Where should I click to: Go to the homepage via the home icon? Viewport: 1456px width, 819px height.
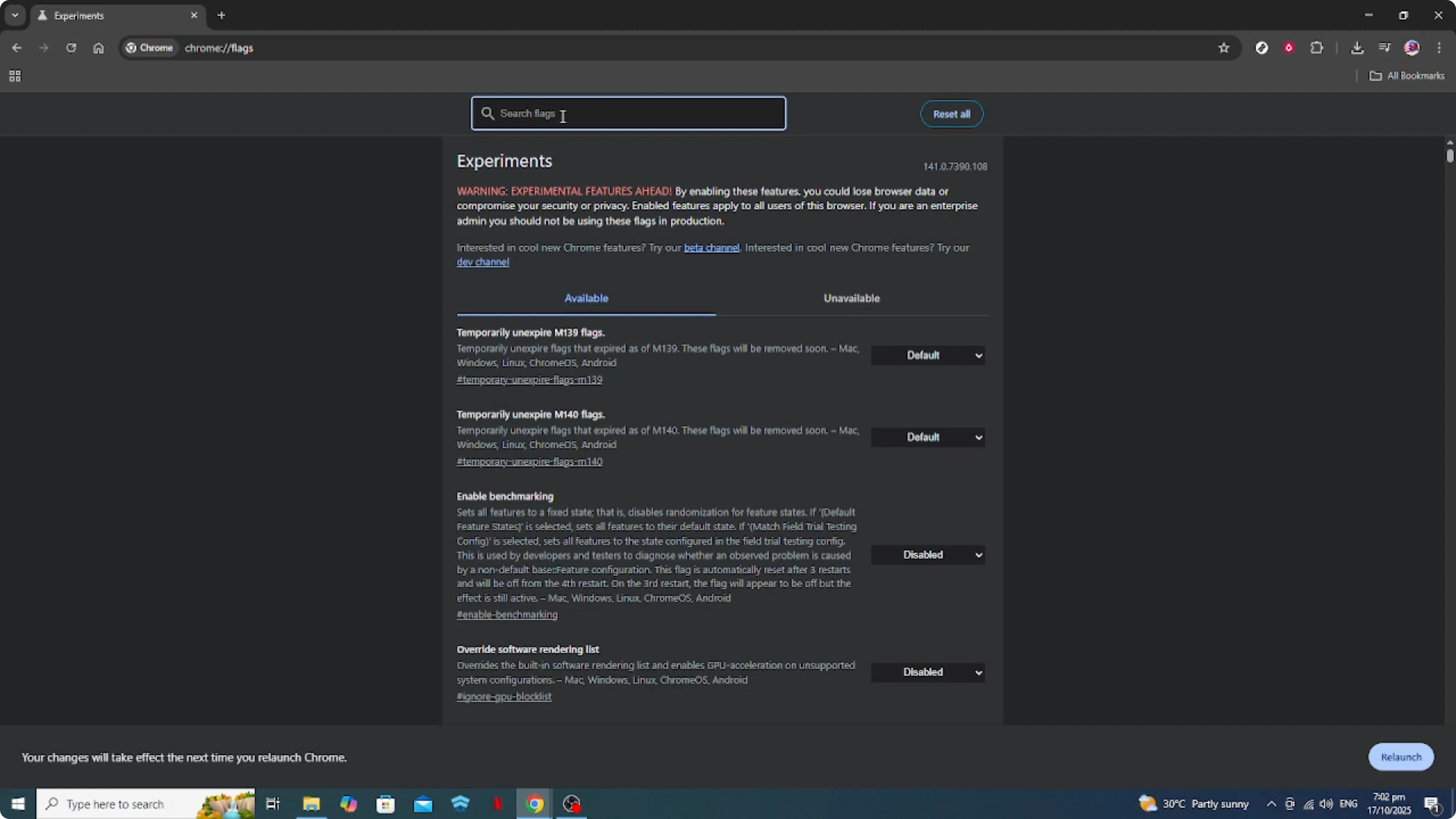click(99, 47)
